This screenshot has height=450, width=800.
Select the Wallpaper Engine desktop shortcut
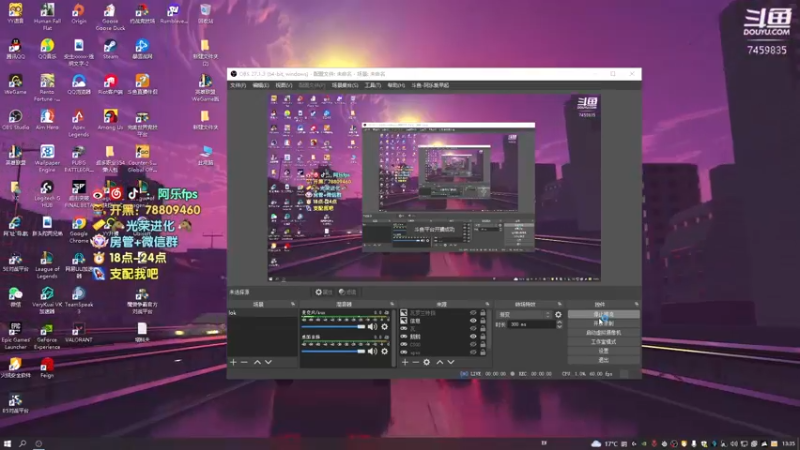point(47,158)
